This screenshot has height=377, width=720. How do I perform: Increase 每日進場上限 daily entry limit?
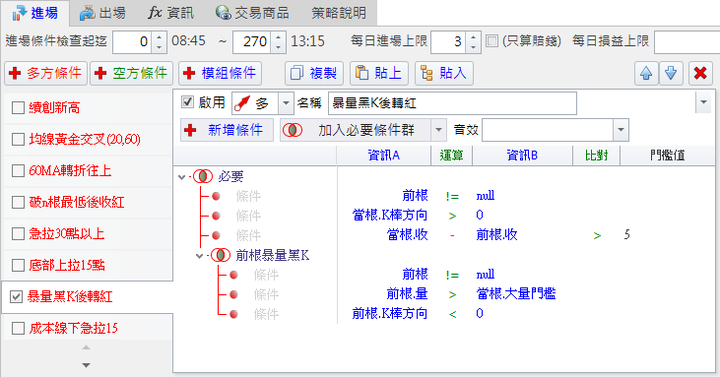click(x=473, y=36)
